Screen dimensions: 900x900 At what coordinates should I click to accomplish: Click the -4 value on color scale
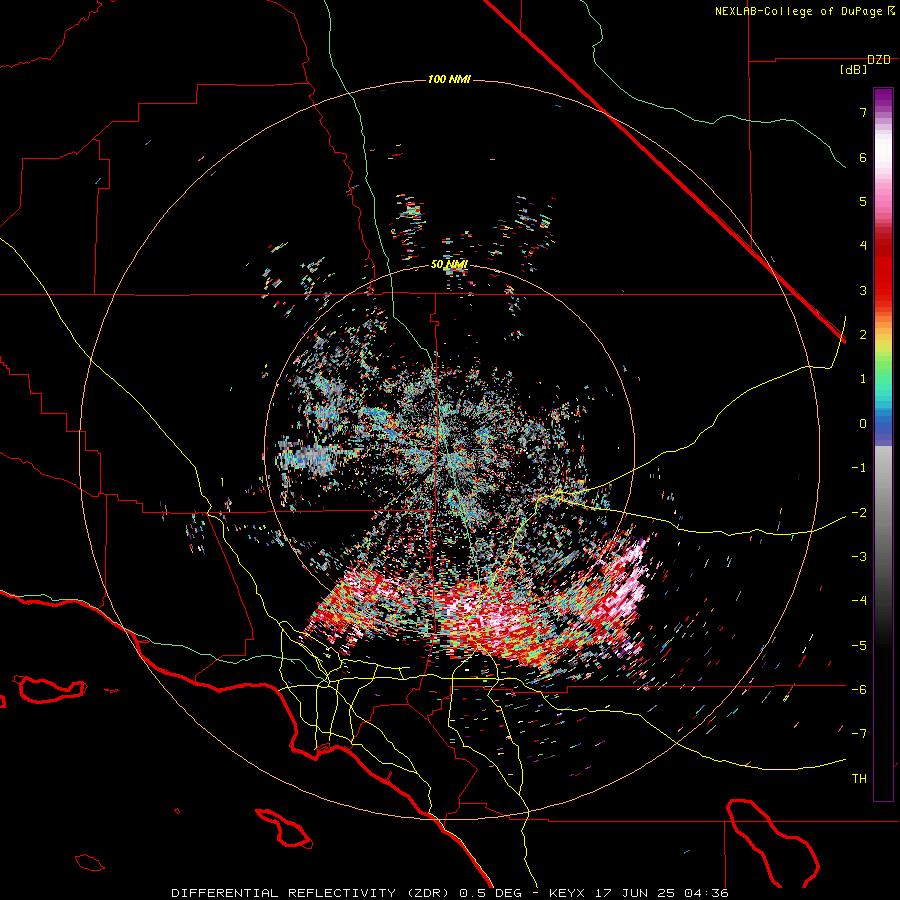(x=859, y=601)
